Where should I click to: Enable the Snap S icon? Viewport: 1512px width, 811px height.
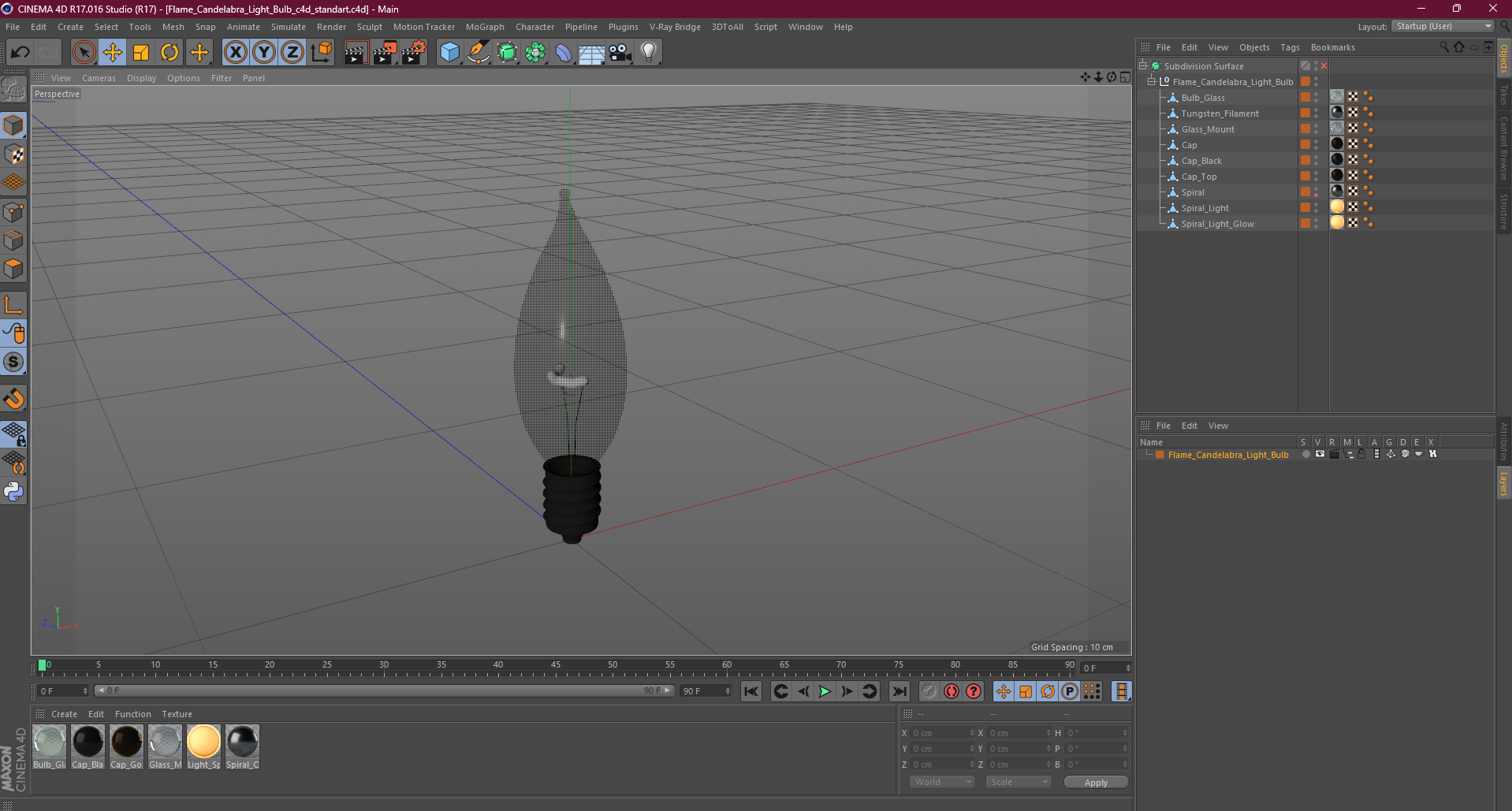(14, 363)
